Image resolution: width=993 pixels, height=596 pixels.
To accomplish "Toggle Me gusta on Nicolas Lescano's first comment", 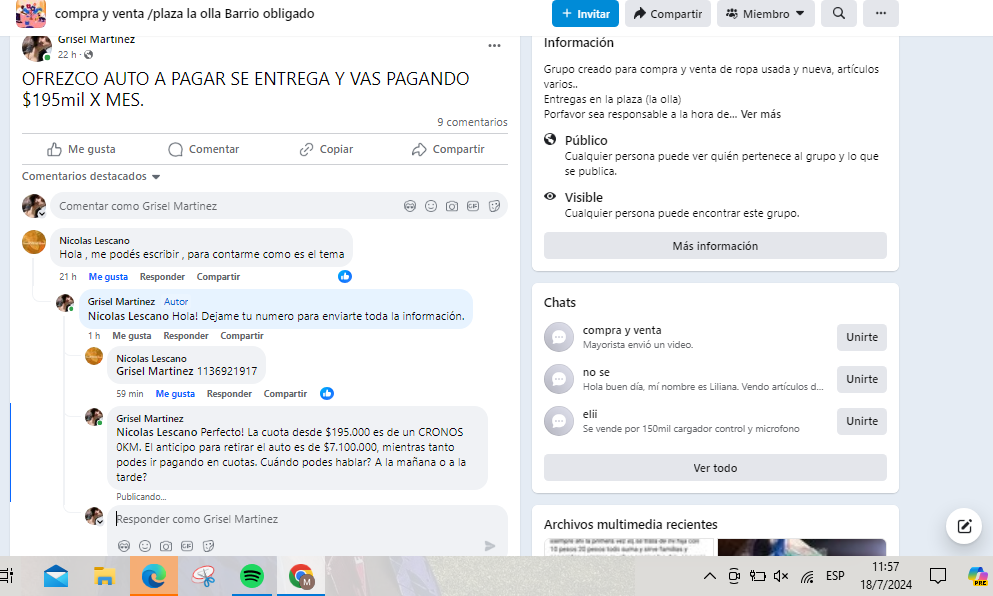I will [108, 277].
